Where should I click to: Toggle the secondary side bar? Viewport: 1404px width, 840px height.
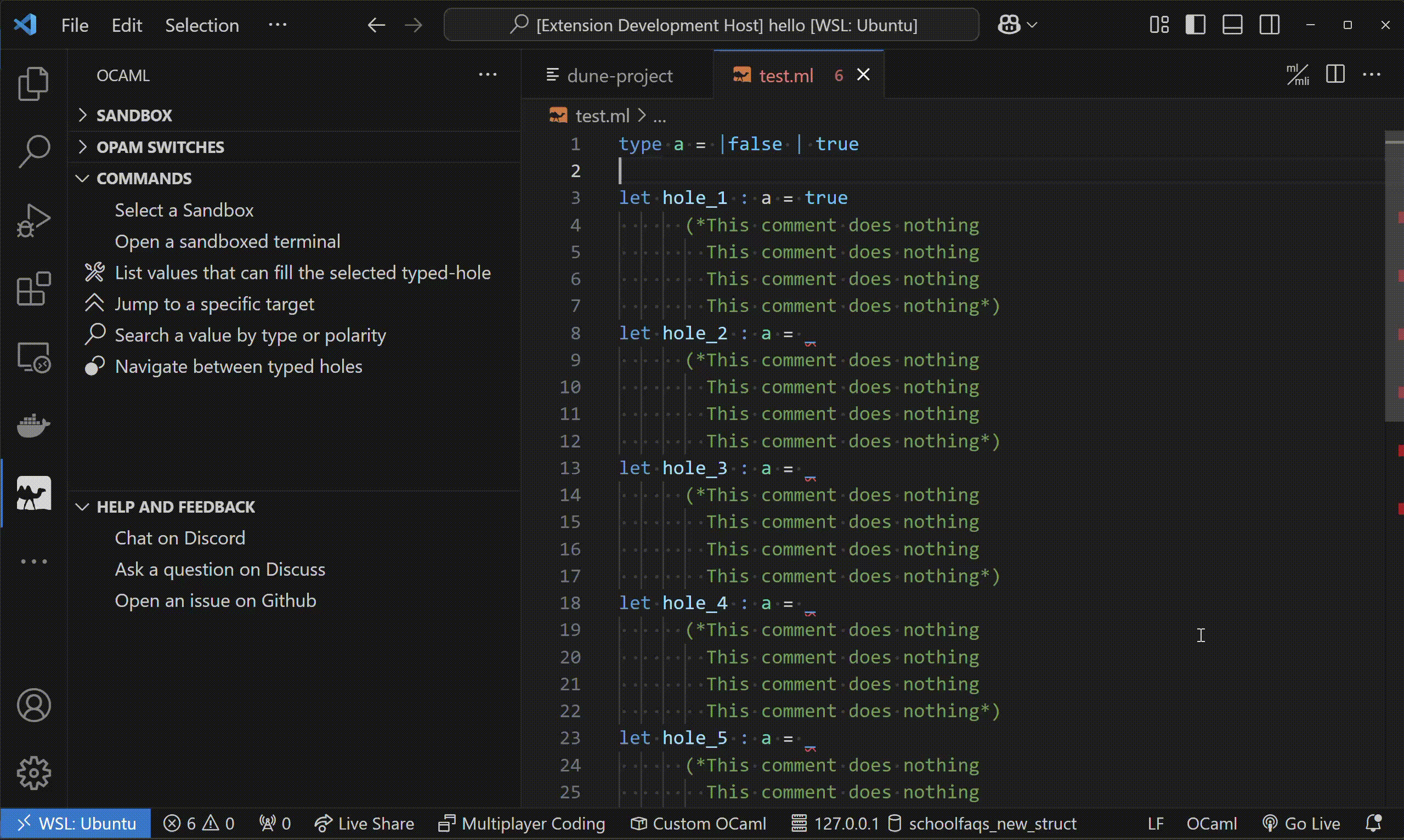click(x=1269, y=25)
